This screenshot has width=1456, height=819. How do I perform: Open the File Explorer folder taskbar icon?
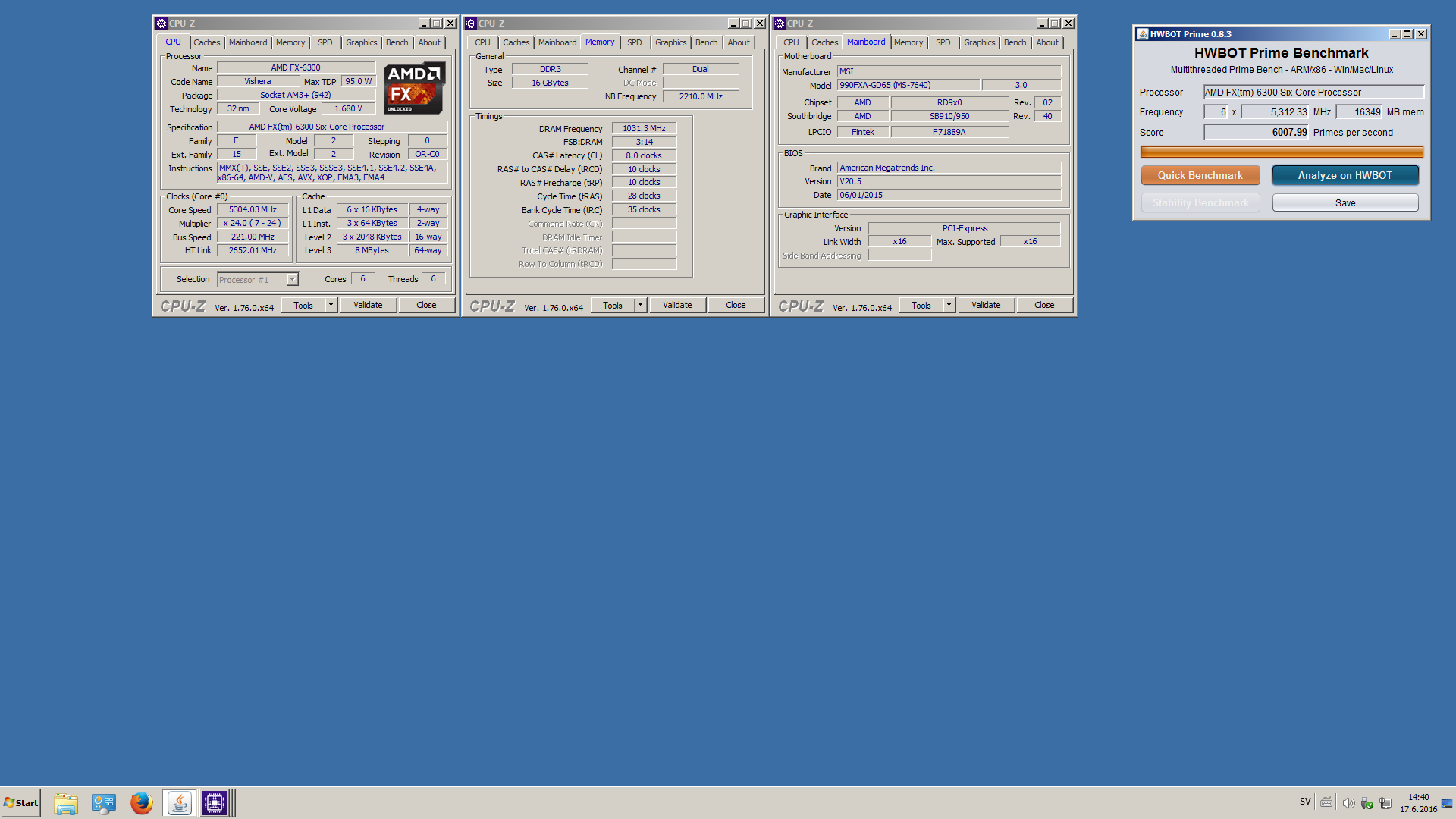click(x=66, y=803)
